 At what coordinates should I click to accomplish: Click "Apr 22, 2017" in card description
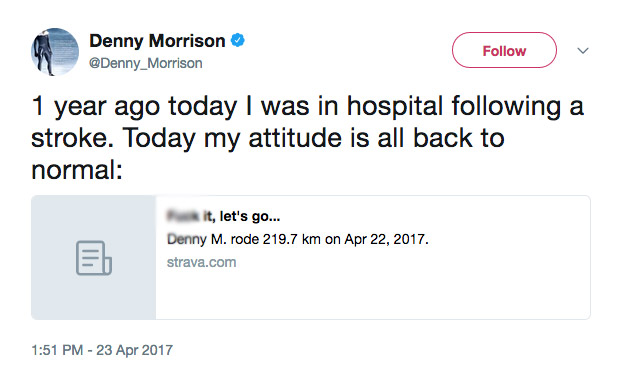[x=386, y=239]
